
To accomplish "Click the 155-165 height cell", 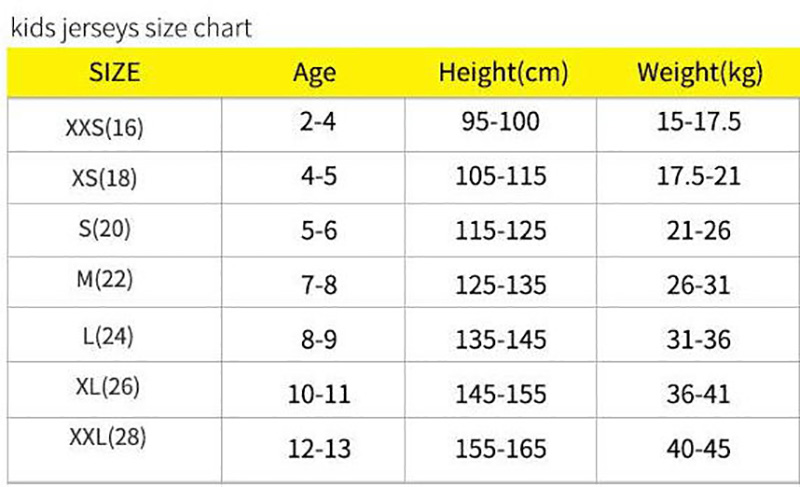I will (501, 447).
